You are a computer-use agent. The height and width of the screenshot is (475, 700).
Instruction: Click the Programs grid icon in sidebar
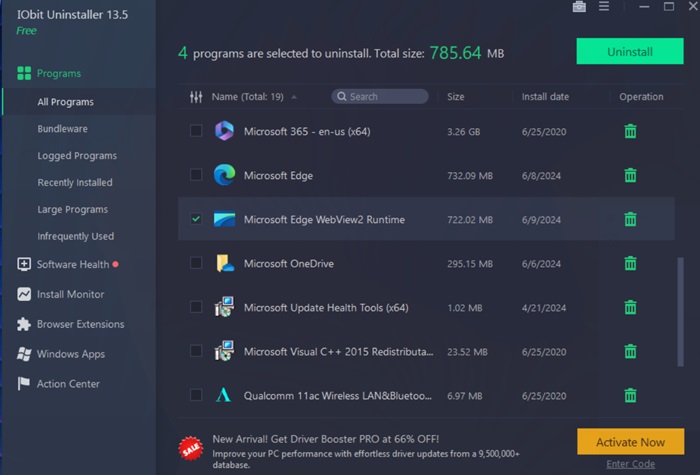point(24,73)
